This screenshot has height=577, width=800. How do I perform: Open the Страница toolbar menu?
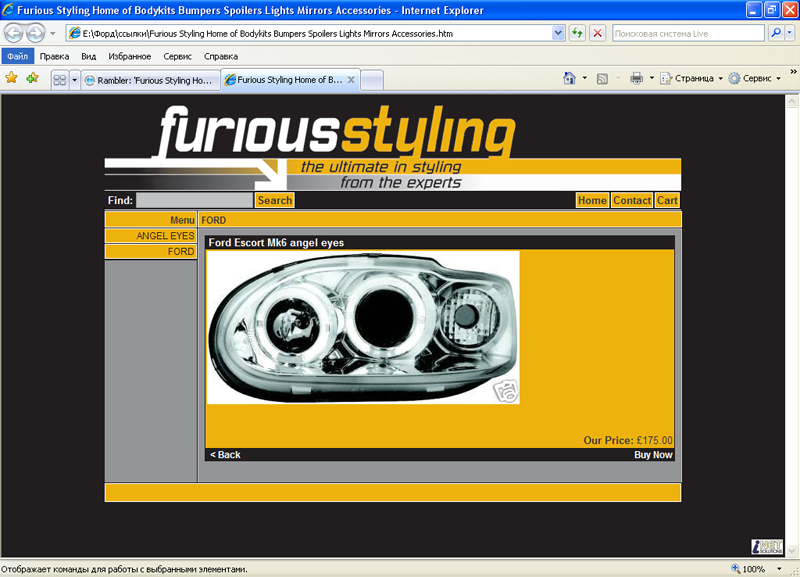click(x=692, y=78)
